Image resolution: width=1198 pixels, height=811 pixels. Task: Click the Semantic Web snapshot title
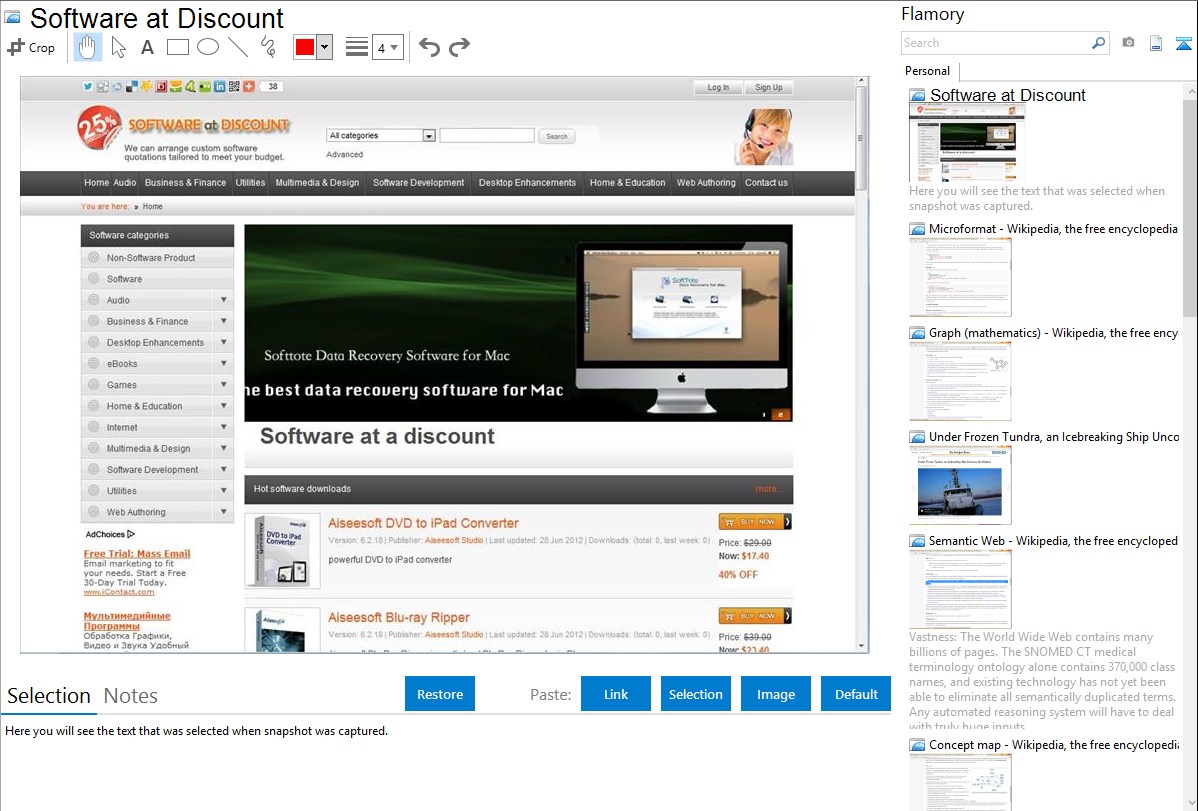pyautogui.click(x=1053, y=541)
